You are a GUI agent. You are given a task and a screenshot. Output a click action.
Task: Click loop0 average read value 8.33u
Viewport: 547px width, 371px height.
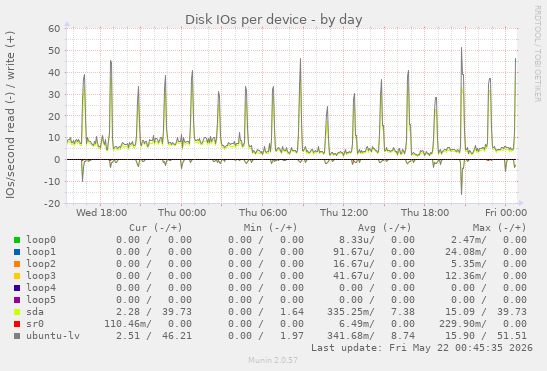[x=354, y=240]
